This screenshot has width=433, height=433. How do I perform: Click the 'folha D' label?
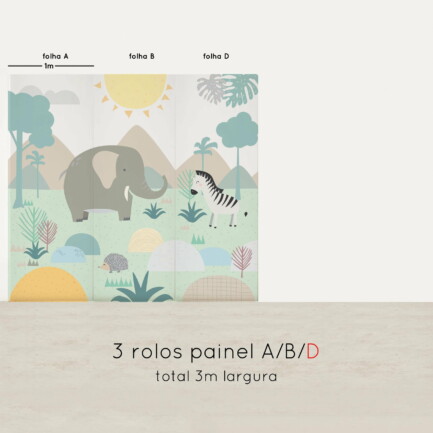(x=216, y=56)
